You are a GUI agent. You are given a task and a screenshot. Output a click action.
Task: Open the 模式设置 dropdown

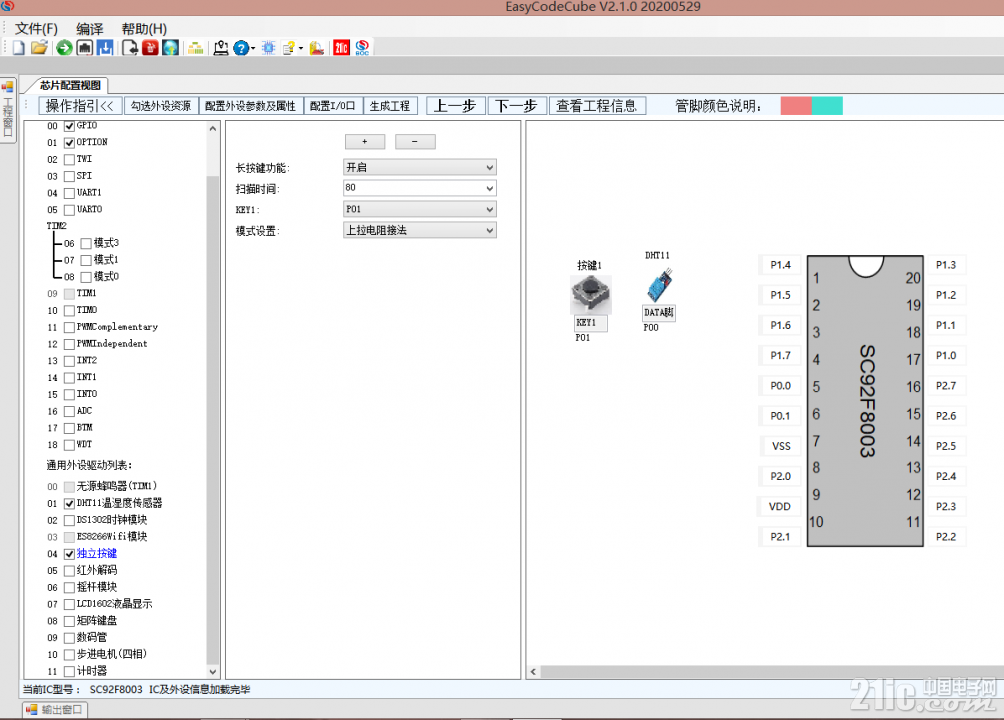420,230
